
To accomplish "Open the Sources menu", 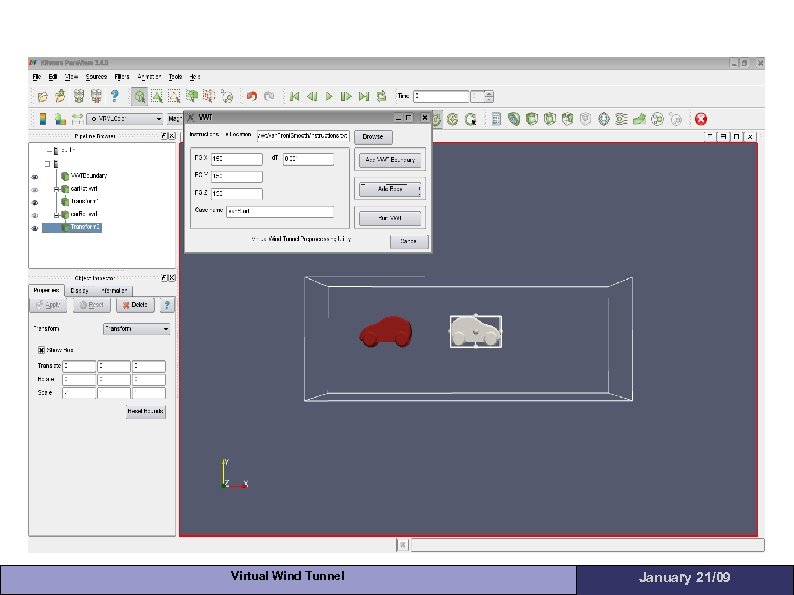I will (96, 76).
